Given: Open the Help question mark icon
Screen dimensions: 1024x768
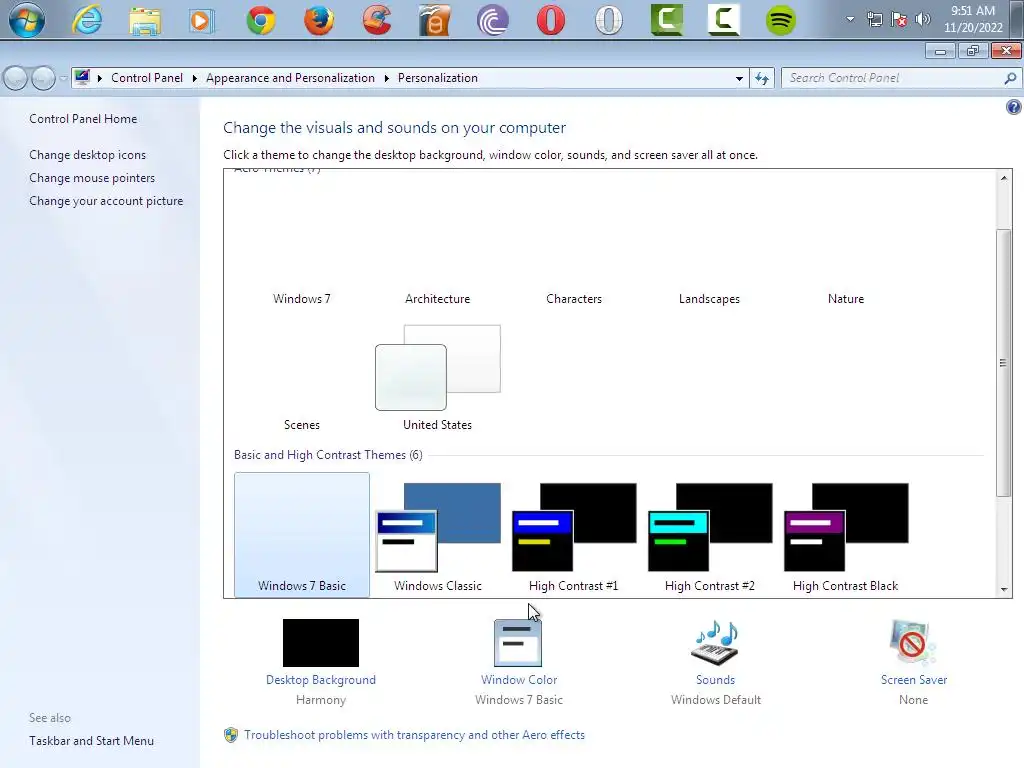Looking at the screenshot, I should pyautogui.click(x=1014, y=107).
